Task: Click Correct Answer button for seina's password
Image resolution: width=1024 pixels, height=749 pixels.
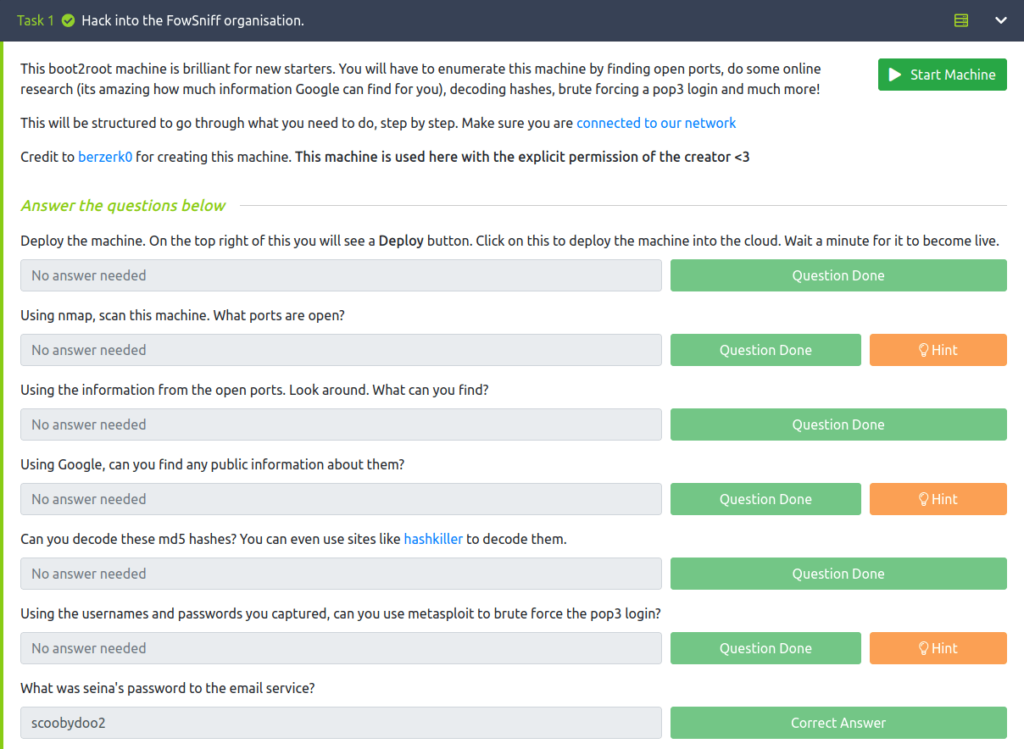Action: [x=838, y=722]
